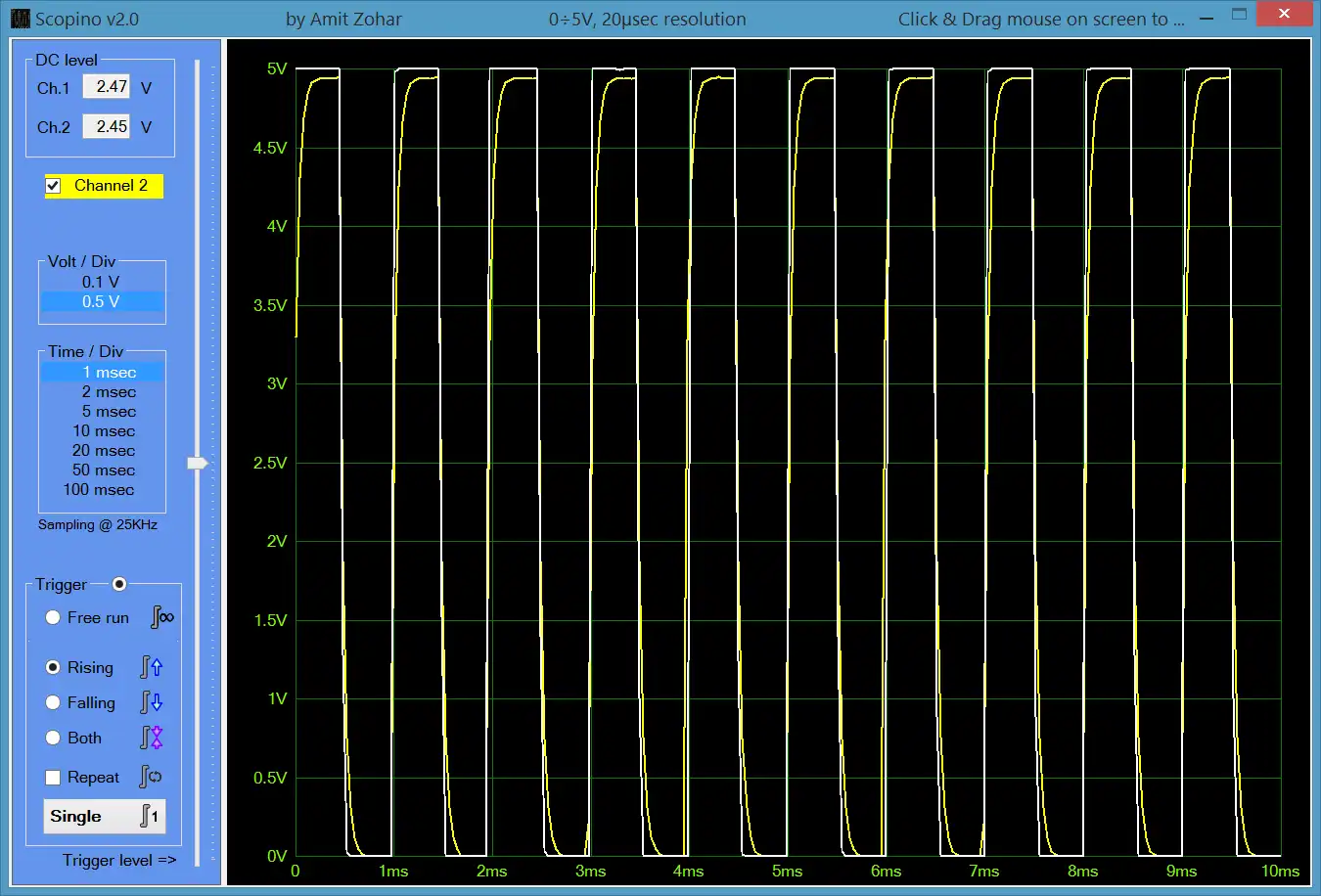Select 20 msec time division

tap(102, 451)
